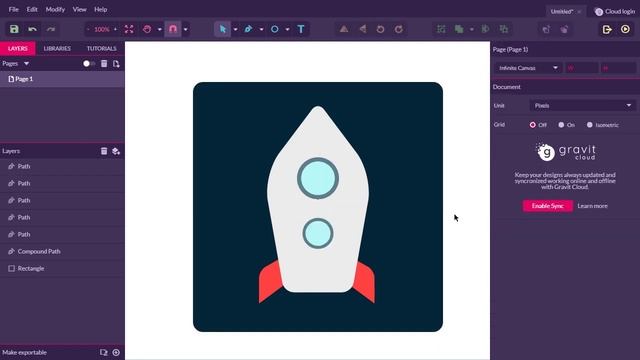Click the Flip vertical triangle icon
This screenshot has width=640, height=360.
(x=344, y=29)
